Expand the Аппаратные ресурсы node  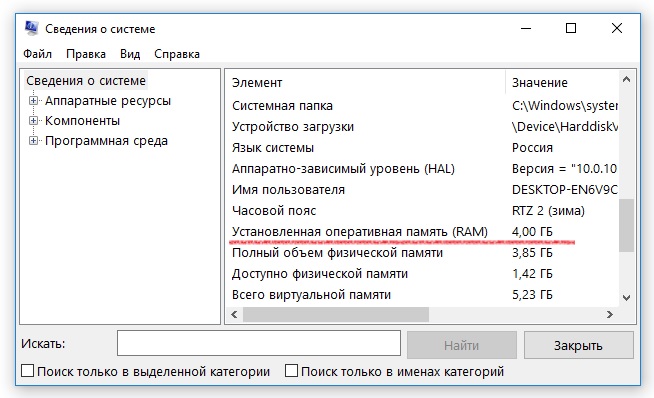(33, 101)
